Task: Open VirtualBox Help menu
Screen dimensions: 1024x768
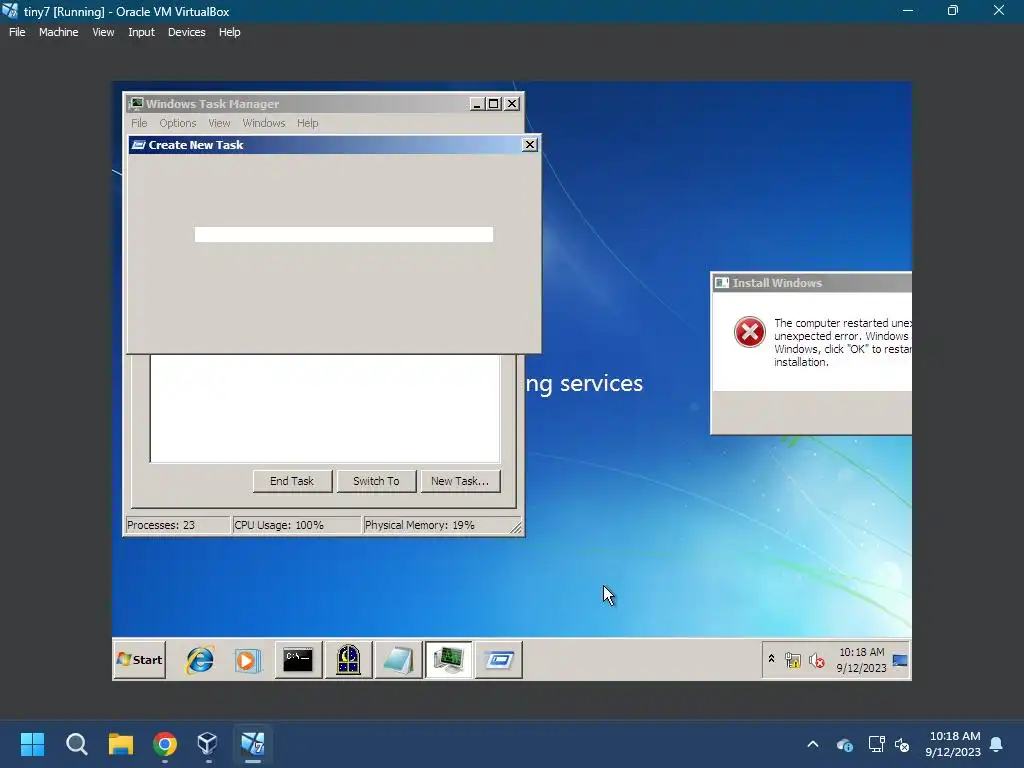Action: click(x=229, y=32)
